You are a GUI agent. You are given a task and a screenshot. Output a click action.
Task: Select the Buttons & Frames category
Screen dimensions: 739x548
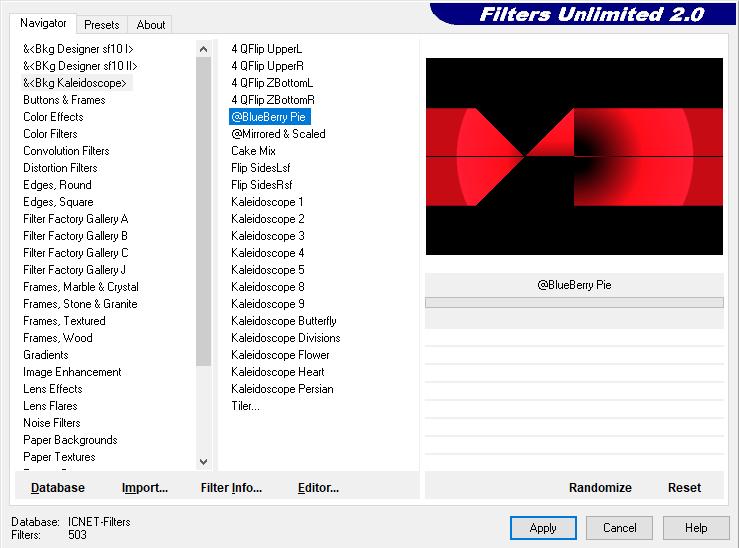coord(64,100)
